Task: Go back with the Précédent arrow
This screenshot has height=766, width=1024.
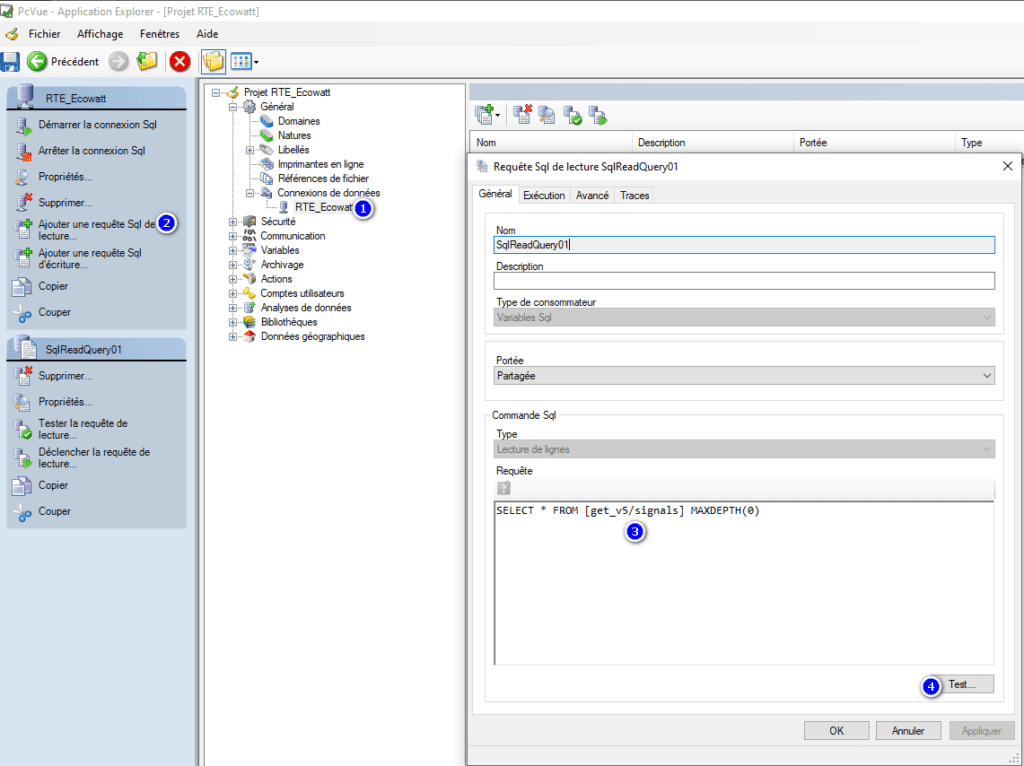Action: coord(63,61)
